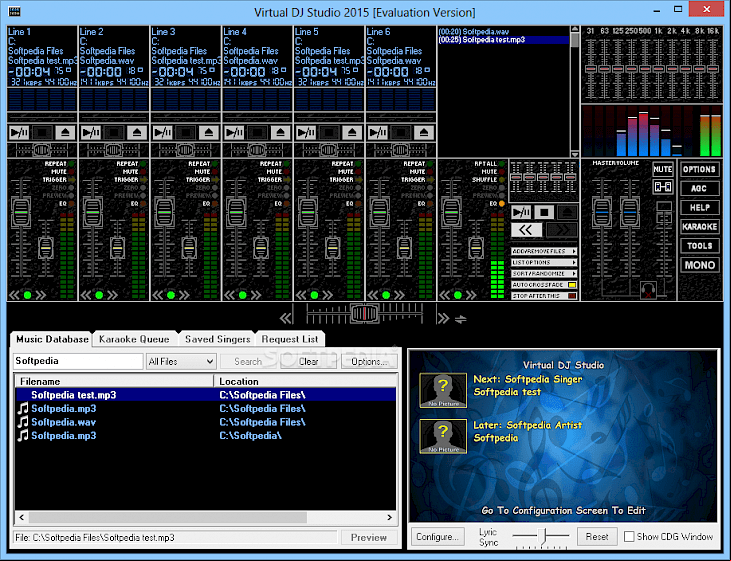
Task: Check Show CDG Window checkbox
Action: (x=629, y=537)
